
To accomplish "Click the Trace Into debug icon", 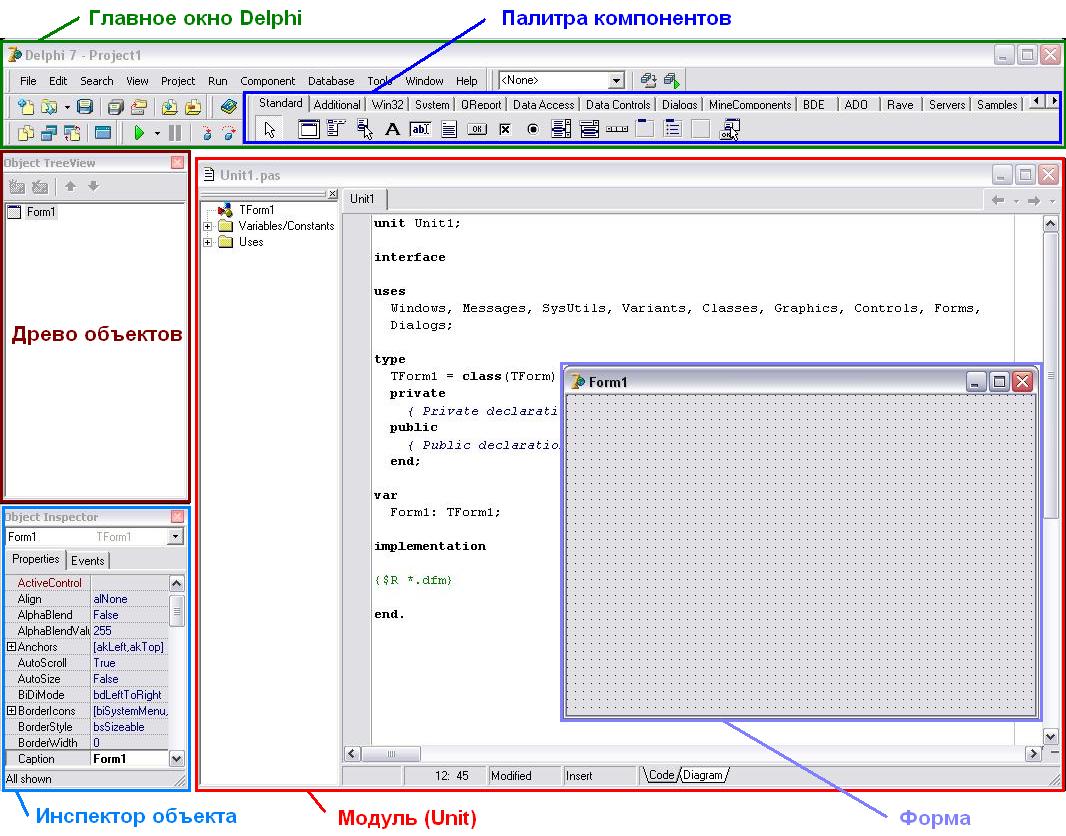I will pos(207,133).
